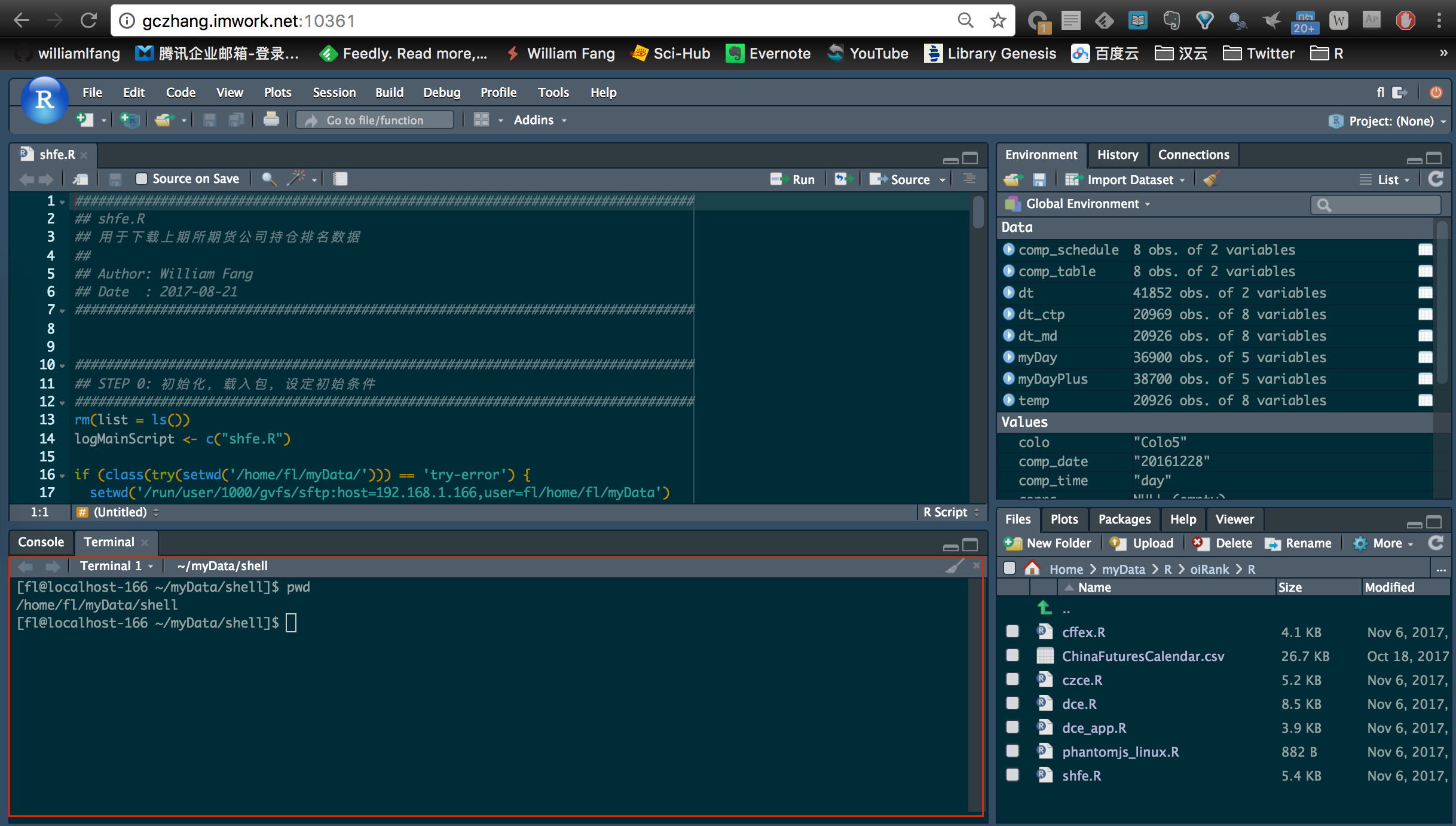
Task: Click the clear terminal buffer broom icon
Action: (955, 565)
